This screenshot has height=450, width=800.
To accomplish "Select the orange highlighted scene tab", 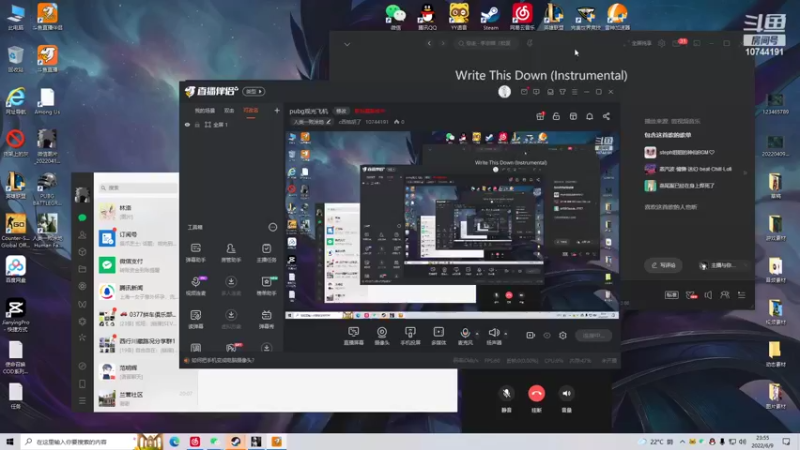I will click(x=251, y=110).
